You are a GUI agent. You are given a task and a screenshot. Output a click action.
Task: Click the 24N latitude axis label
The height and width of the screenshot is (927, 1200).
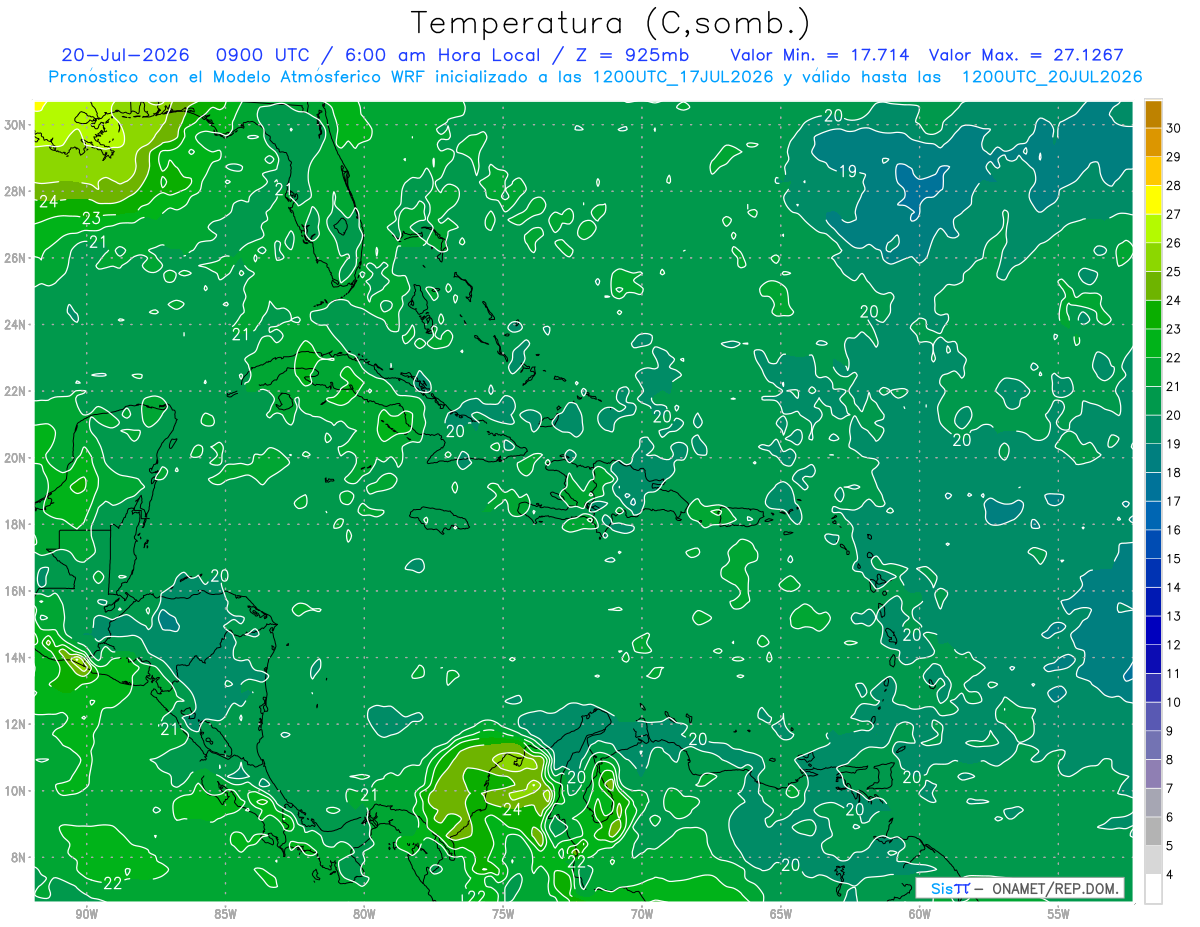tap(15, 325)
